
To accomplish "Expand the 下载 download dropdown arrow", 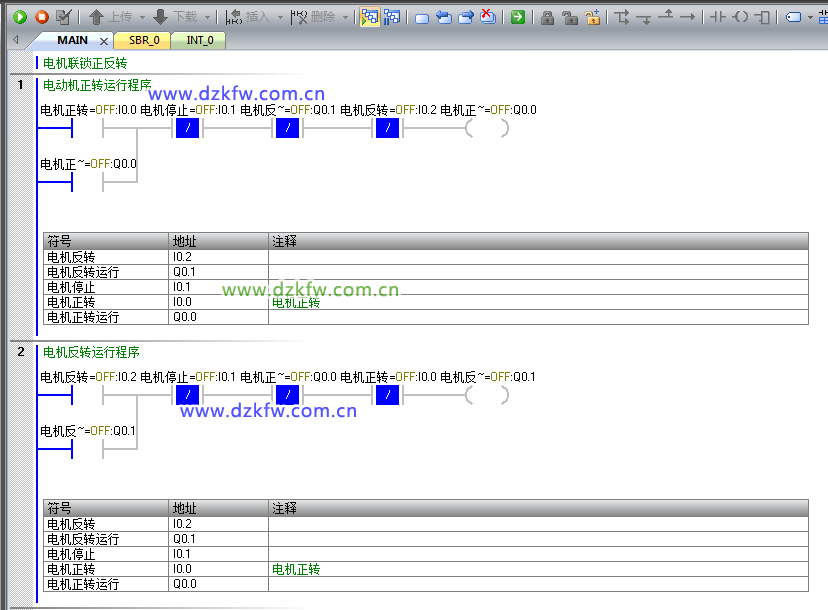I will click(207, 17).
